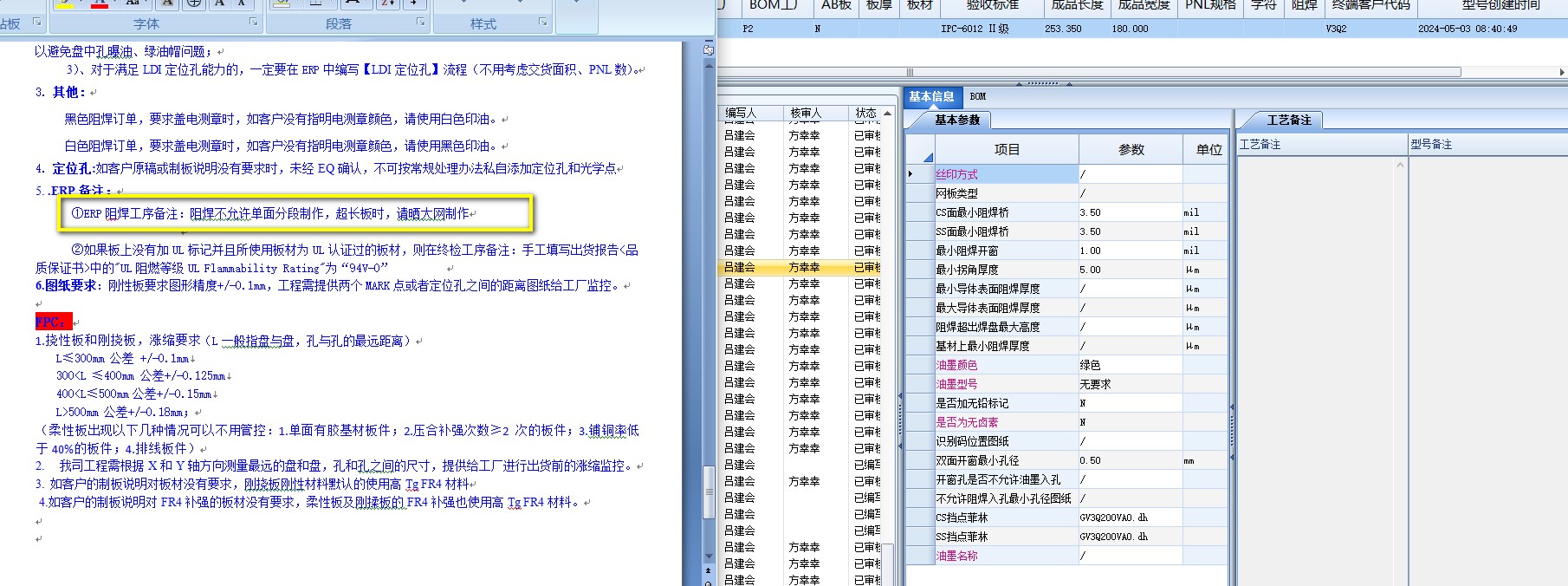Select the 油墨名称 parameter row
Screen dimensions: 1568x586
click(1067, 556)
